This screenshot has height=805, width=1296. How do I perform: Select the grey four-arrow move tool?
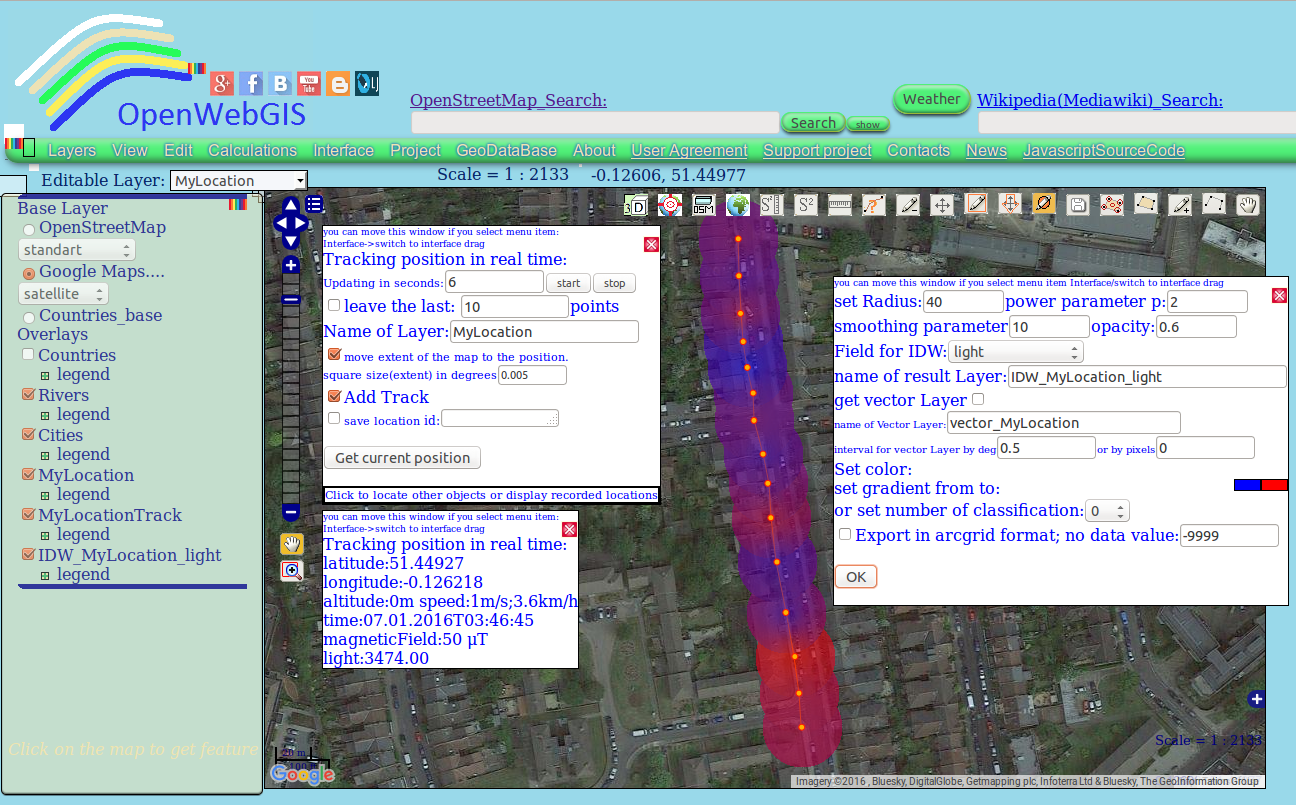point(942,205)
